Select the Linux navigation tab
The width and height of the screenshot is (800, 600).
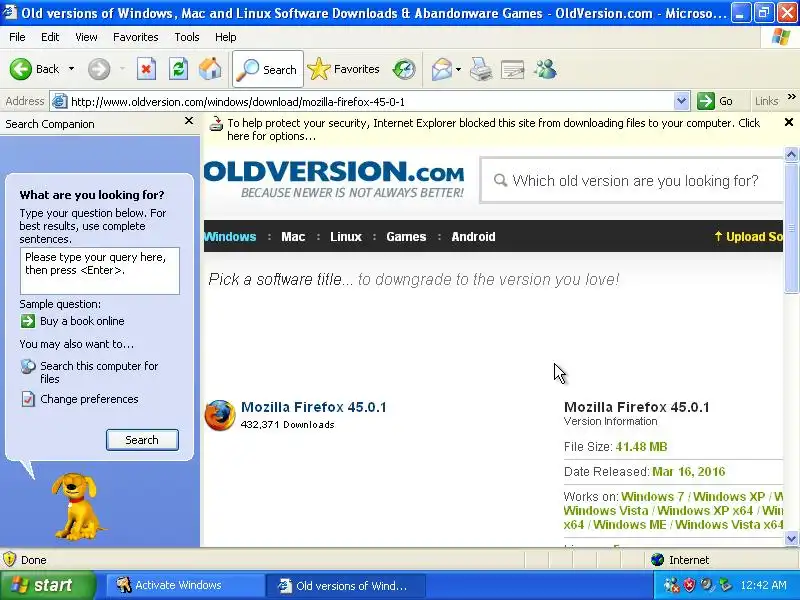click(346, 237)
